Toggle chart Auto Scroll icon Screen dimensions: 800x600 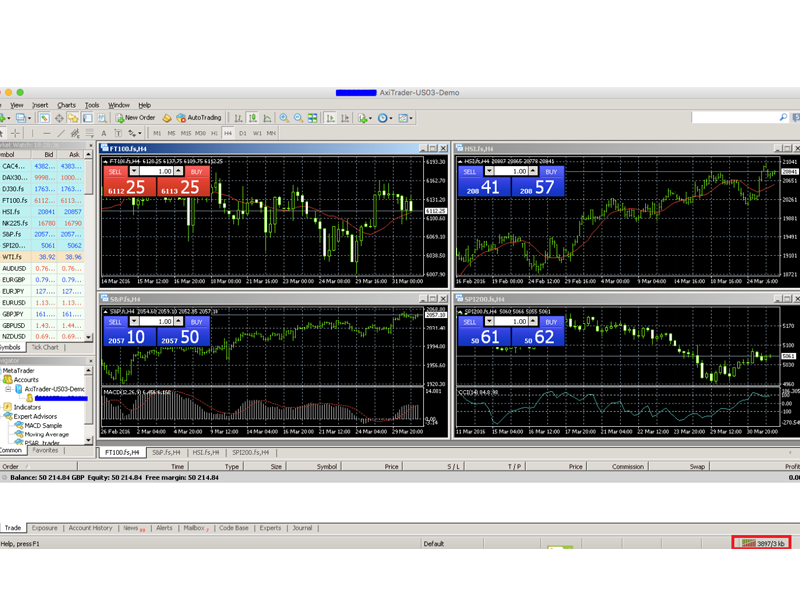pyautogui.click(x=330, y=118)
